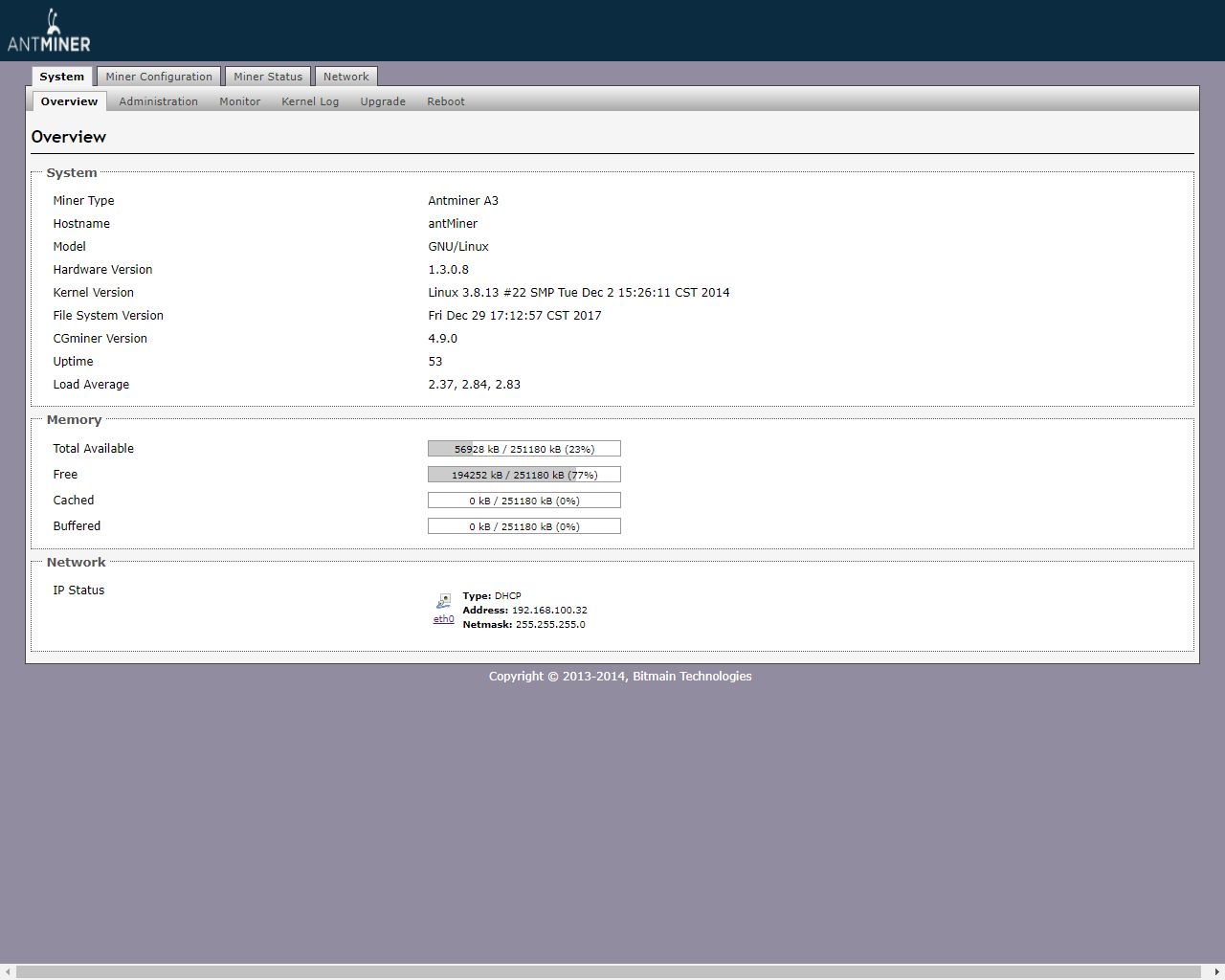This screenshot has width=1225, height=980.
Task: View the Kernel Log page
Action: pos(310,101)
